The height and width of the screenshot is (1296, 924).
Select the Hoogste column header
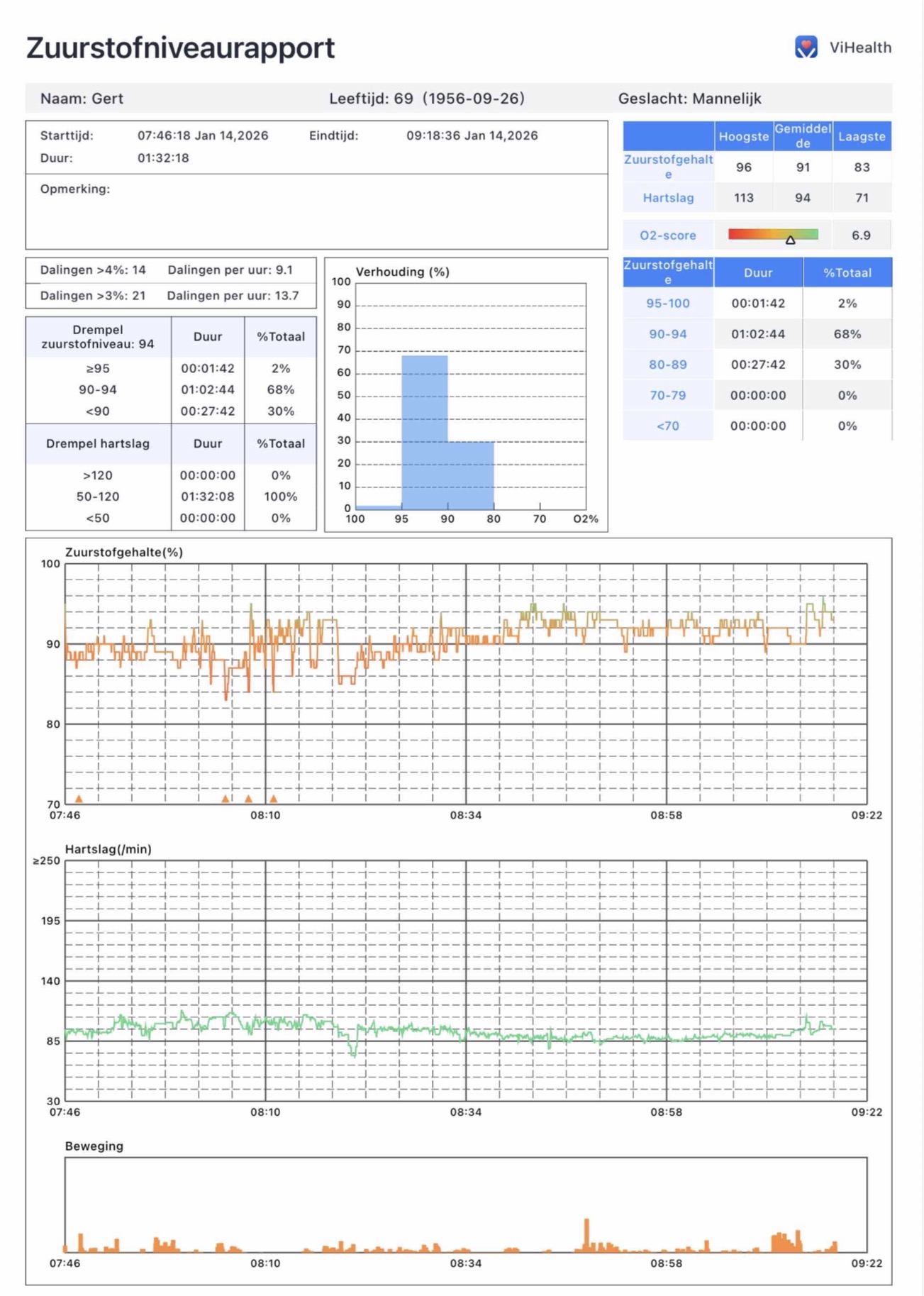743,136
